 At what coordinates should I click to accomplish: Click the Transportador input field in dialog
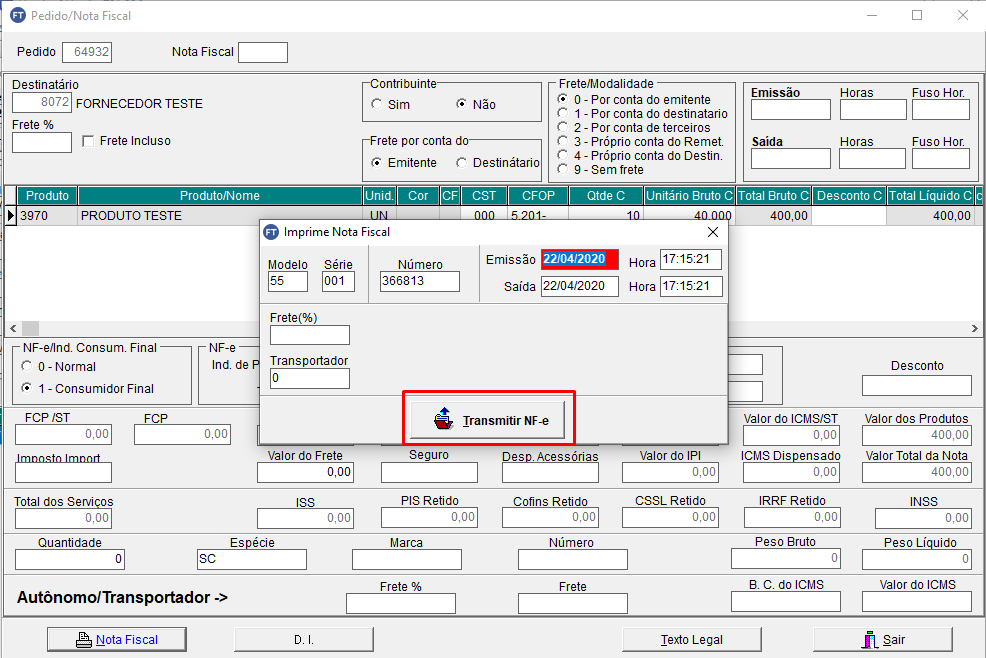click(x=309, y=379)
